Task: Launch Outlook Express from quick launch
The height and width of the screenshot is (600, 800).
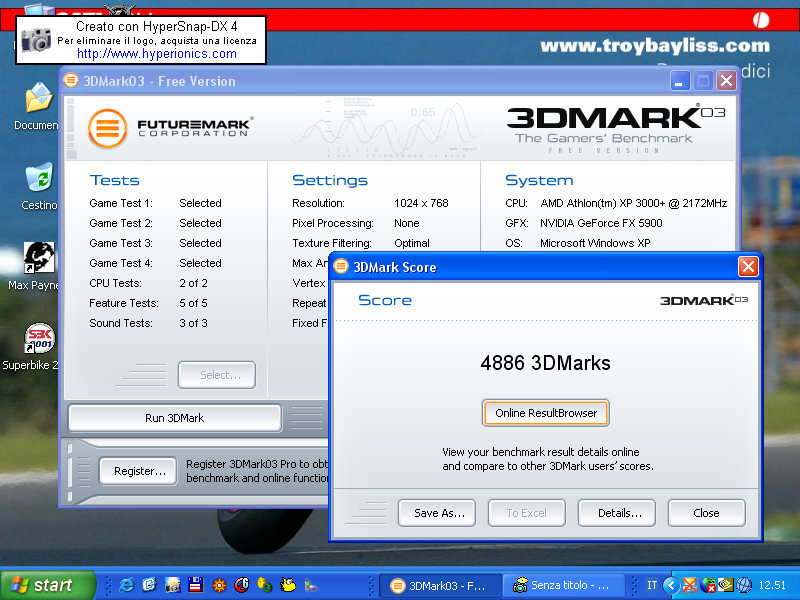Action: [x=149, y=585]
